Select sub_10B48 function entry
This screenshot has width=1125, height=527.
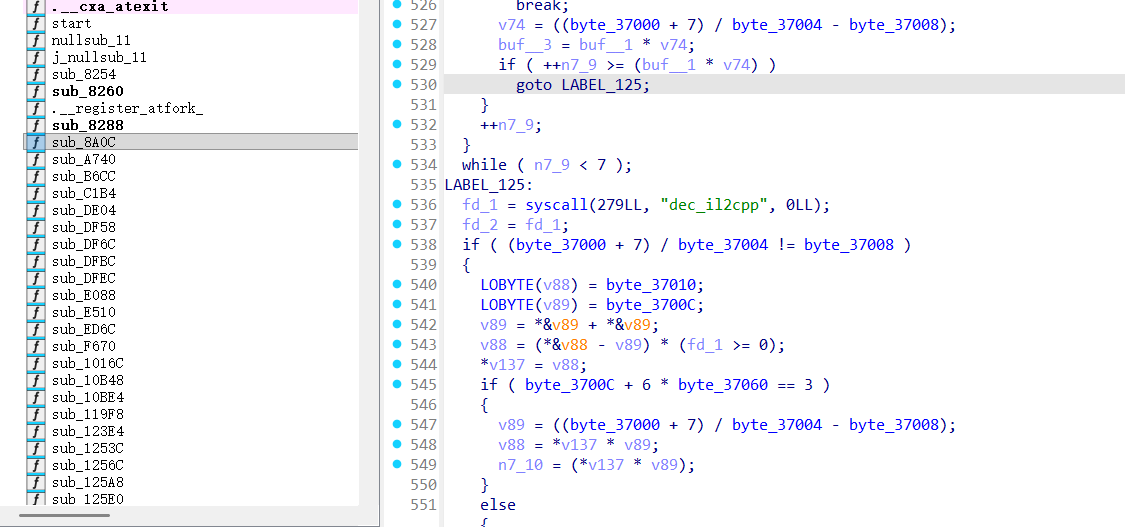88,380
